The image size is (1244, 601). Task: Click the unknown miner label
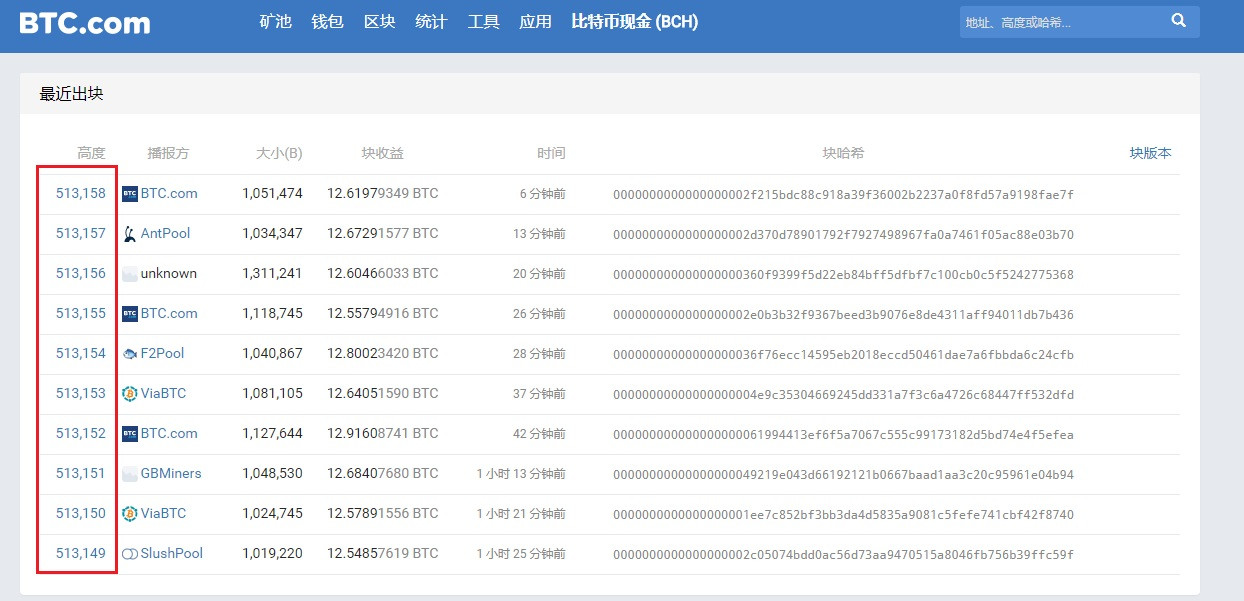tap(169, 273)
